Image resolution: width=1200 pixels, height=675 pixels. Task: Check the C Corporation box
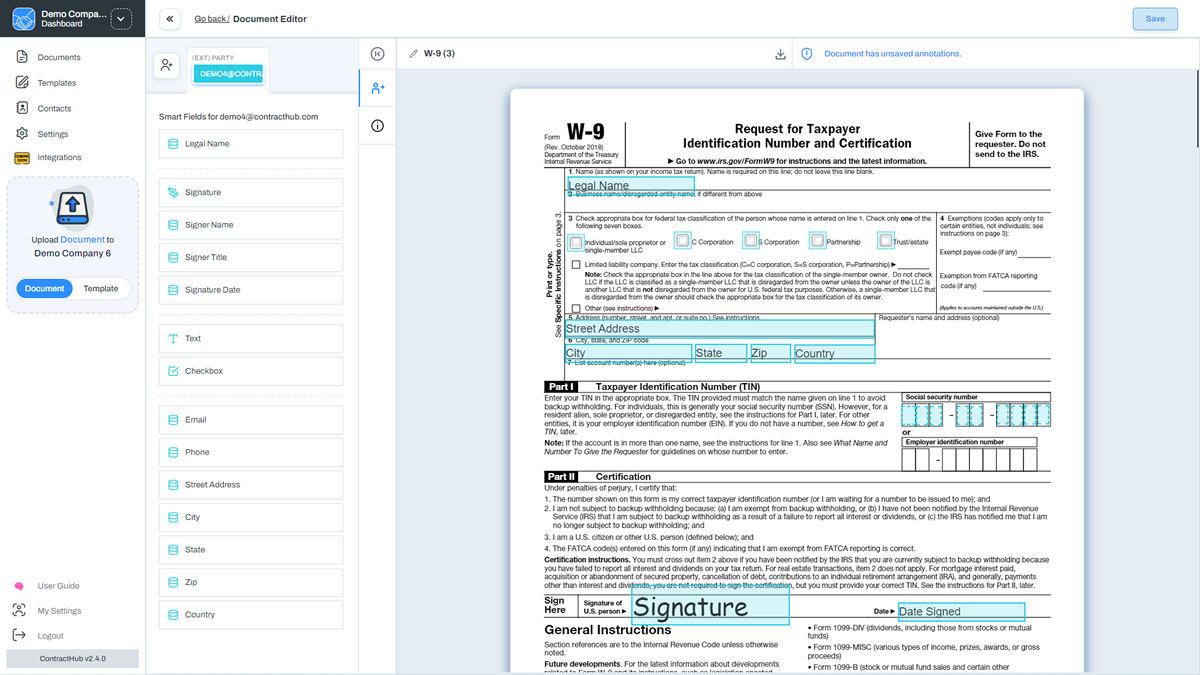pos(682,241)
